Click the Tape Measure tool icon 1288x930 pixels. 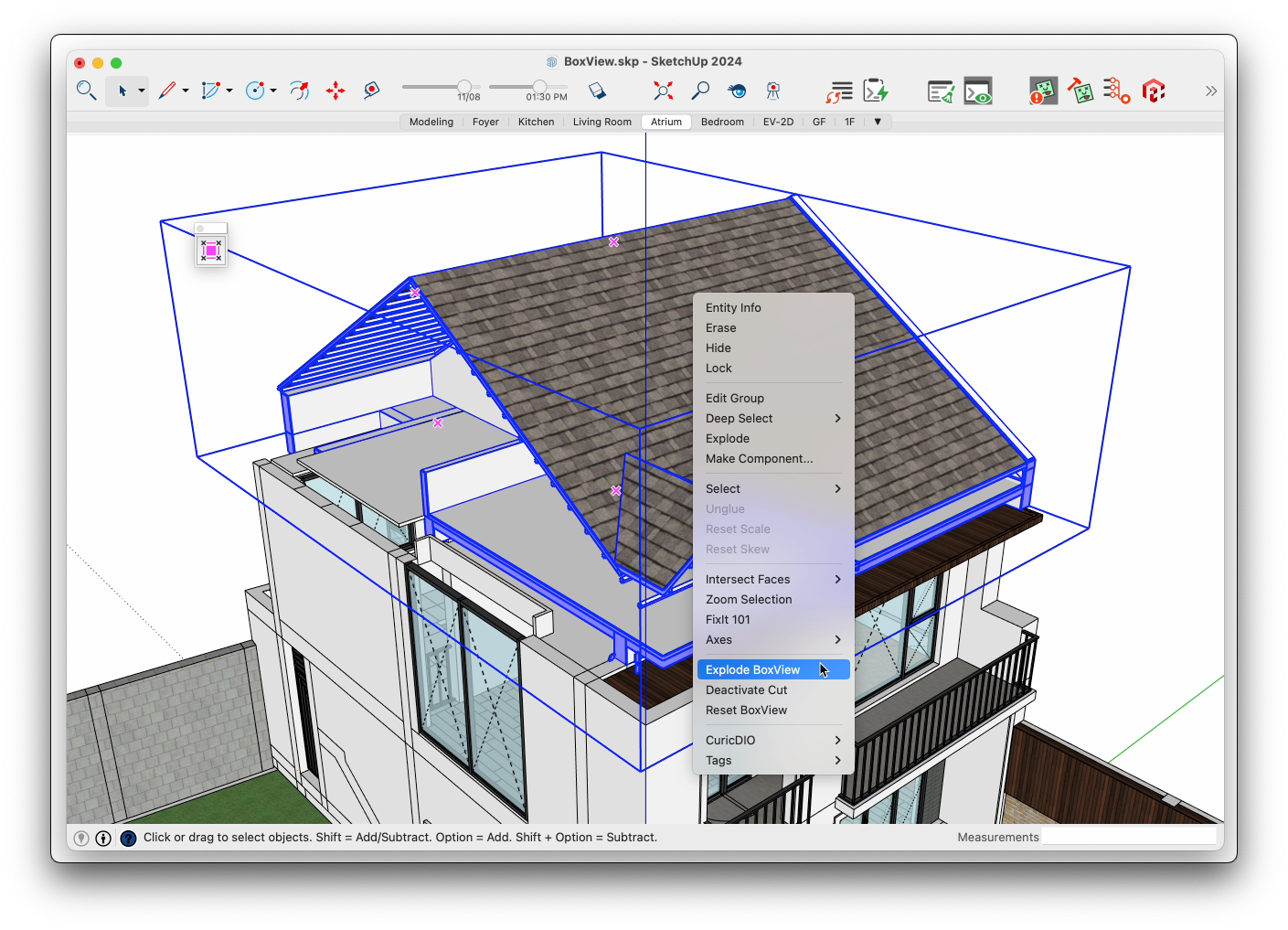pyautogui.click(x=371, y=91)
